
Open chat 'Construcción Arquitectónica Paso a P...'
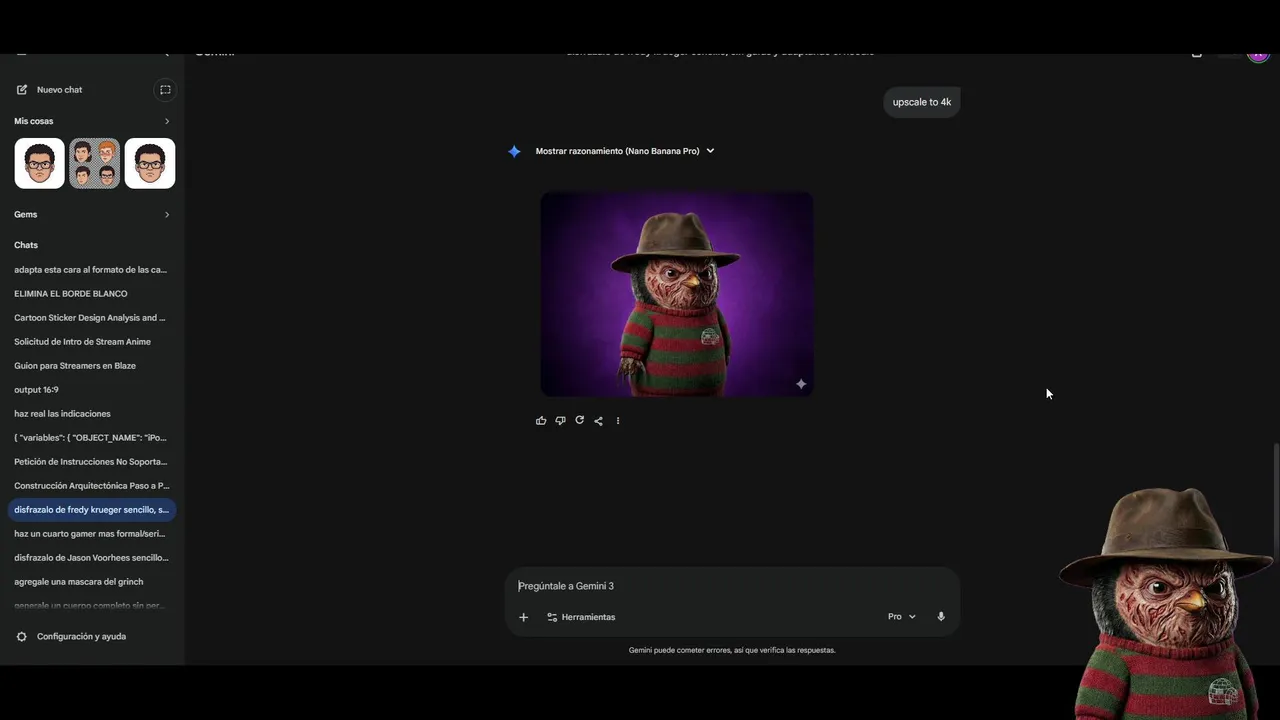coord(91,486)
